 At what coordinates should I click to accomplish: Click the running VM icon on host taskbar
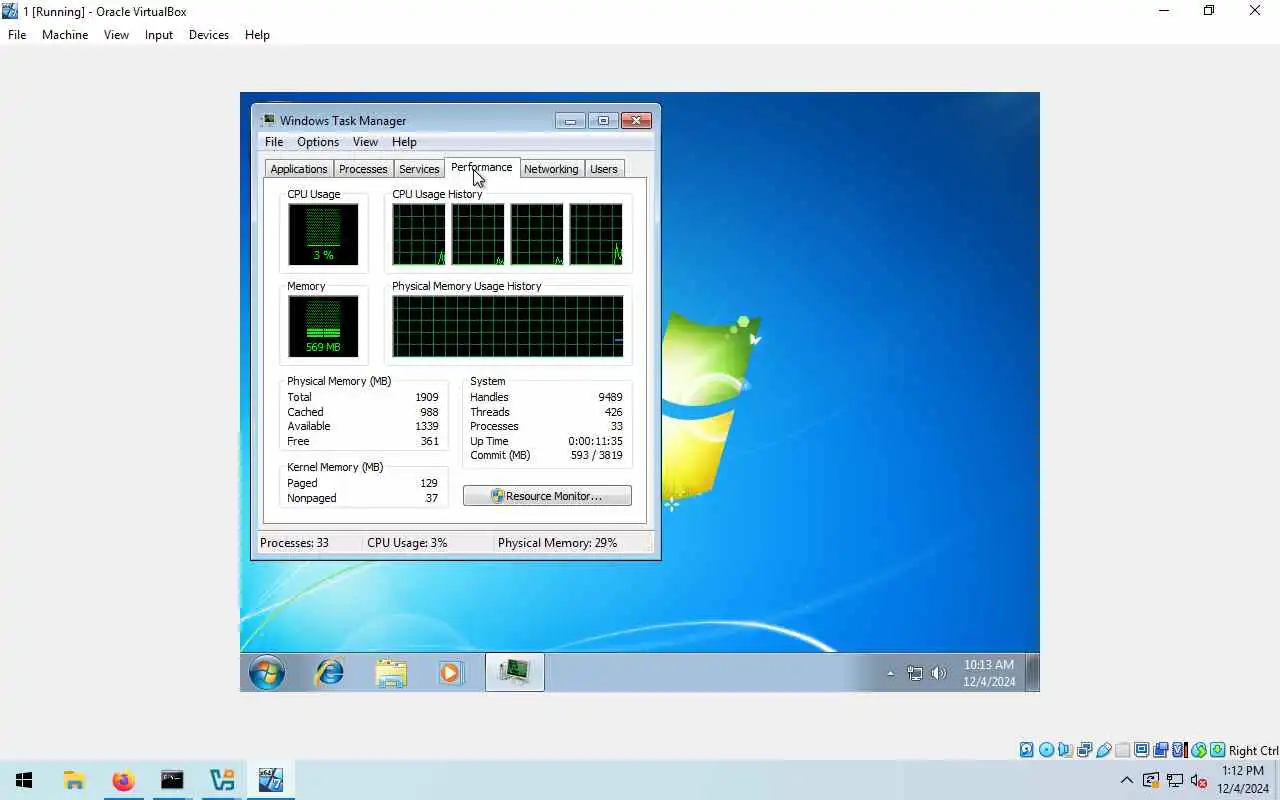click(271, 780)
